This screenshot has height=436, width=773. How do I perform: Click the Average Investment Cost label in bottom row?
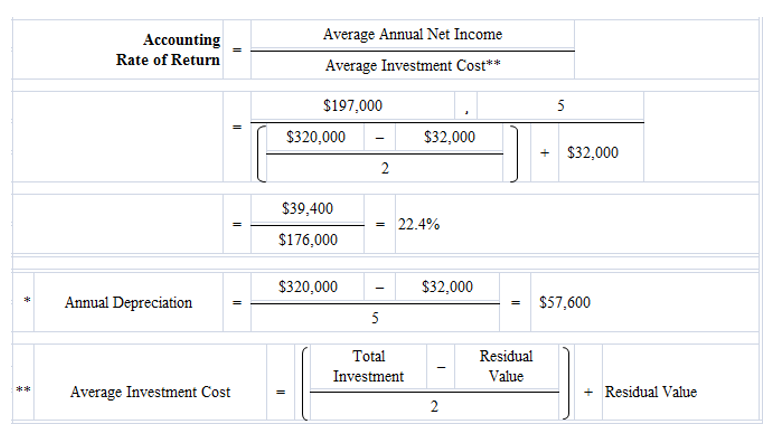click(x=150, y=391)
